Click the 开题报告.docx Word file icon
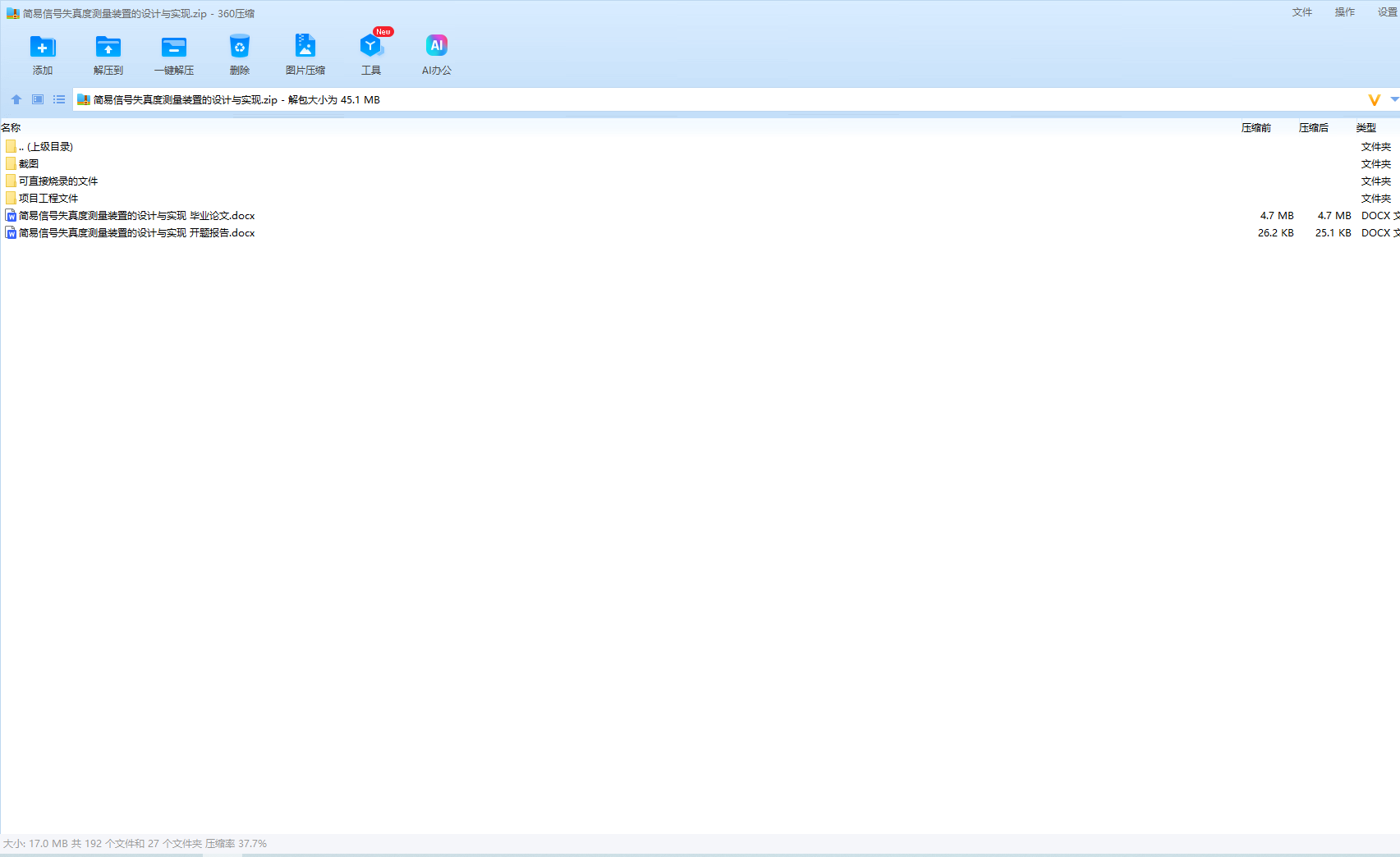The width and height of the screenshot is (1400, 857). tap(11, 233)
